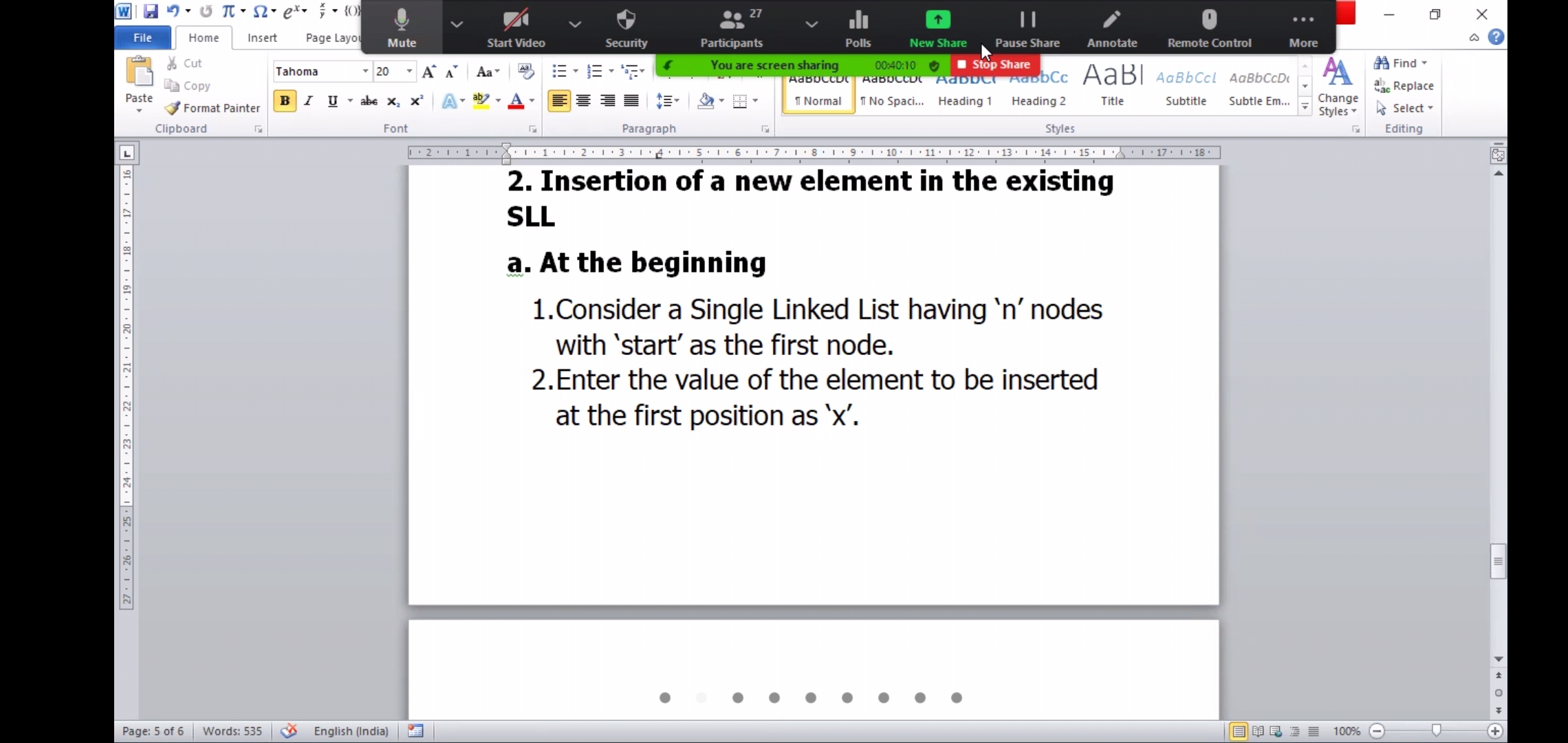Image resolution: width=1568 pixels, height=743 pixels.
Task: Open the font name dropdown
Action: [x=365, y=72]
